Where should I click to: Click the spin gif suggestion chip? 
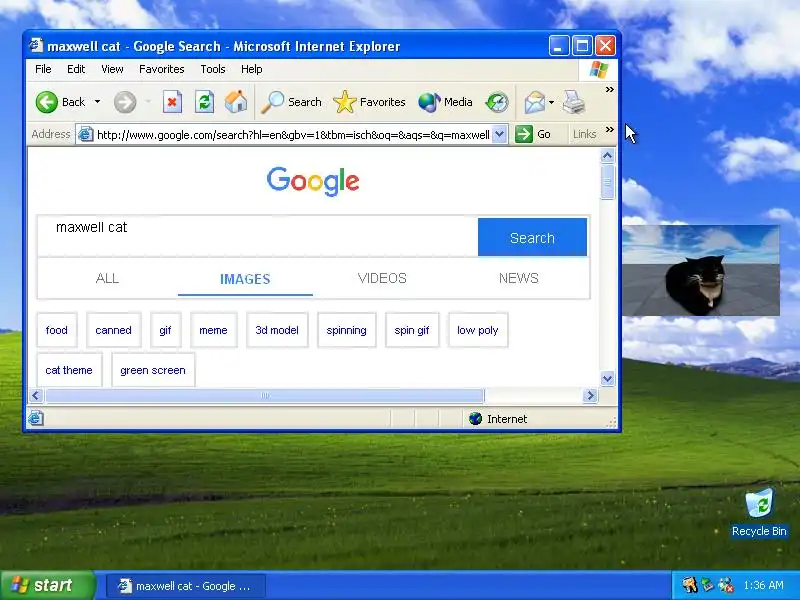pos(412,330)
